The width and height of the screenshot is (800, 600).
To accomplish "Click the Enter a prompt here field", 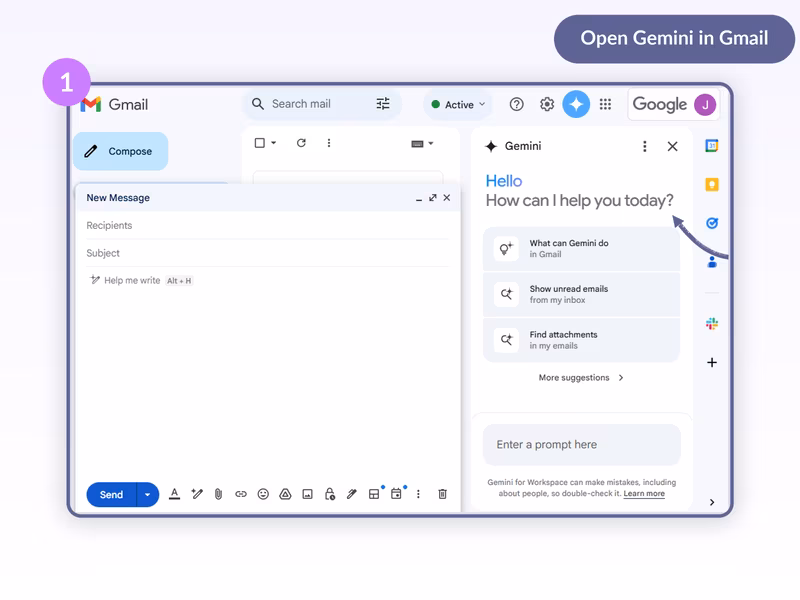I will [x=582, y=444].
